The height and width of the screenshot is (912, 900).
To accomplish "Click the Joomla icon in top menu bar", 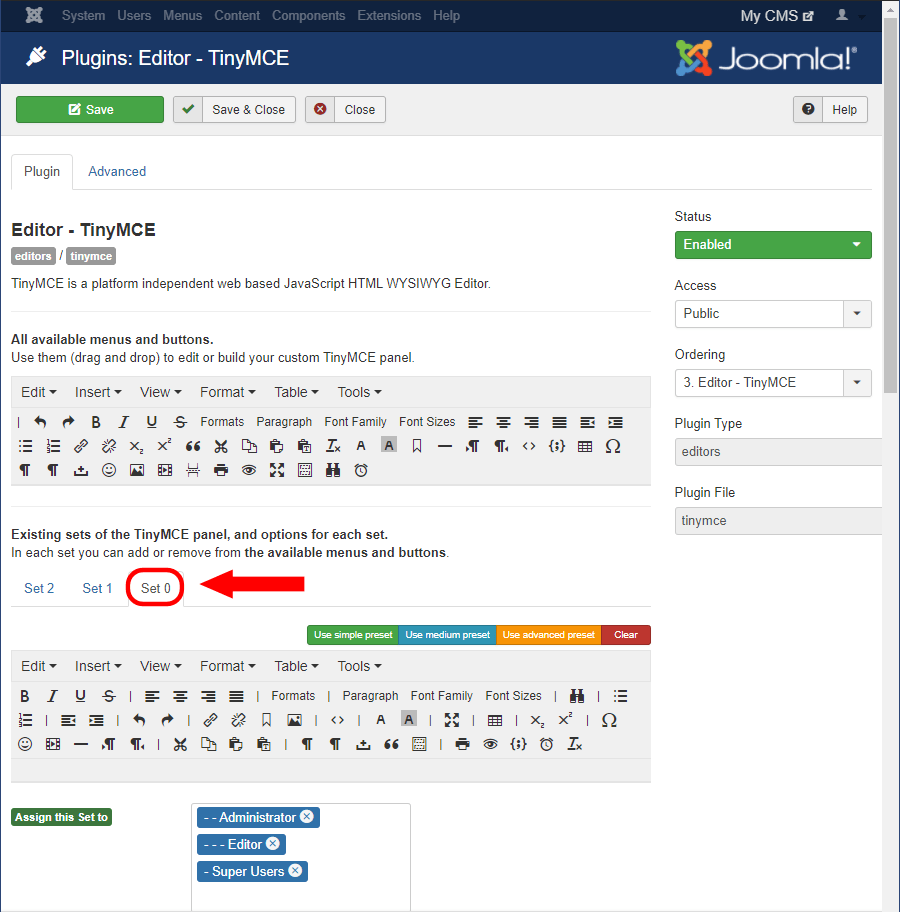I will point(34,15).
